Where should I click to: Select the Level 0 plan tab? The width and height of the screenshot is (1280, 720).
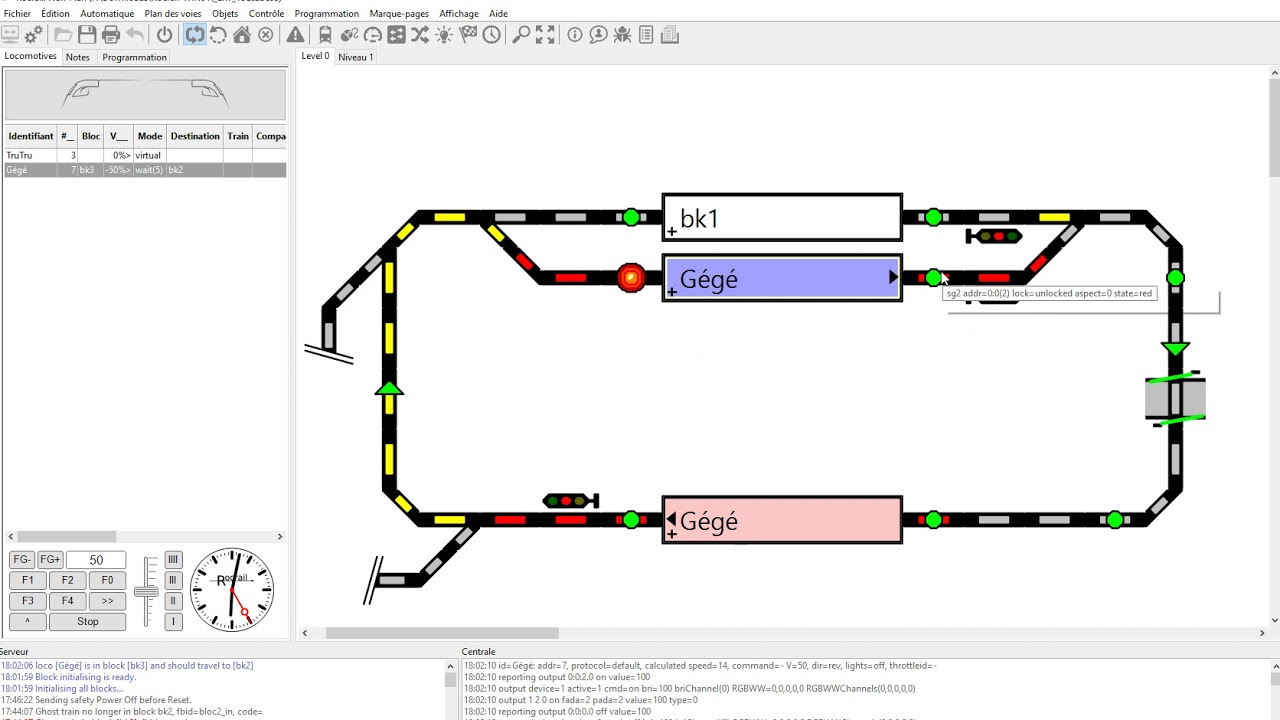[x=316, y=56]
